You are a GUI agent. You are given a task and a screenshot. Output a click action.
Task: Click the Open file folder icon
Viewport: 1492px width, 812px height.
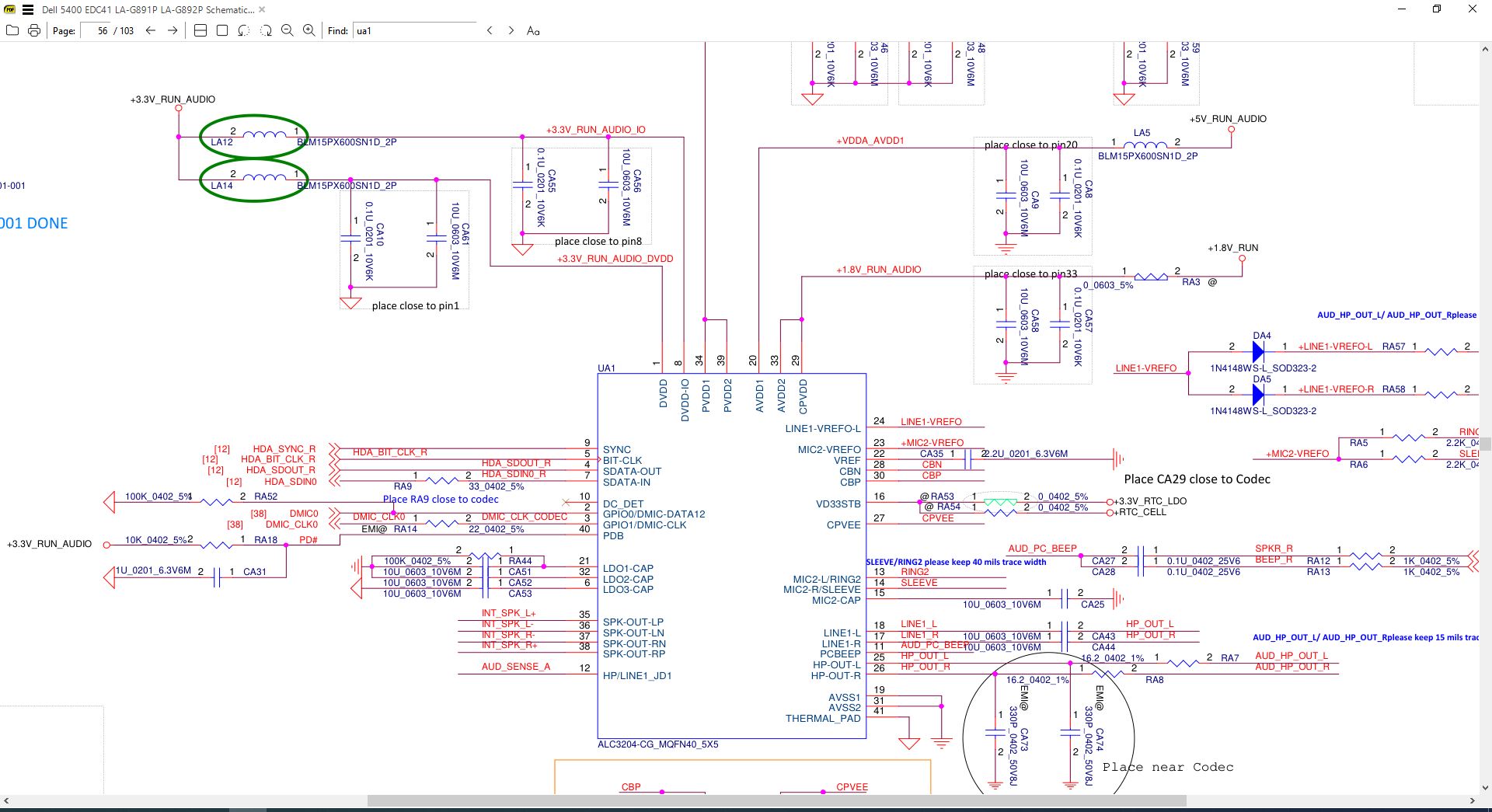[x=12, y=30]
